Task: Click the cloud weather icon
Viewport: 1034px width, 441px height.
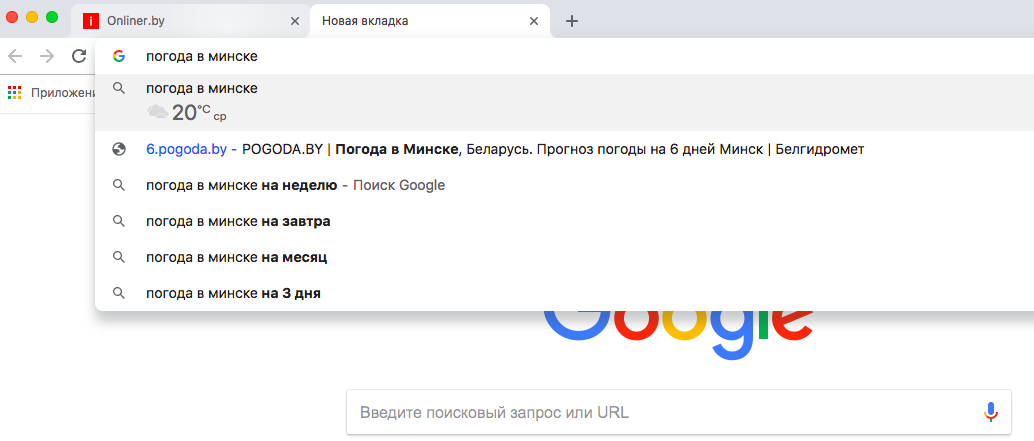Action: point(157,111)
